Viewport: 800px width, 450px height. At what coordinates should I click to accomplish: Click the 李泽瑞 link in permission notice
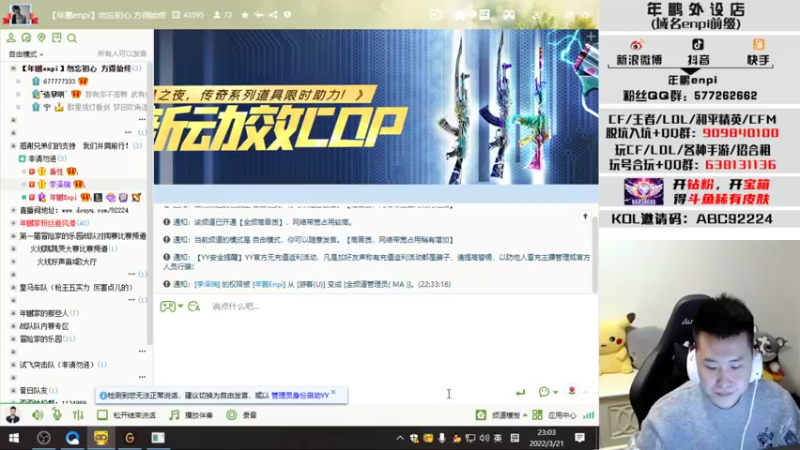pos(207,284)
